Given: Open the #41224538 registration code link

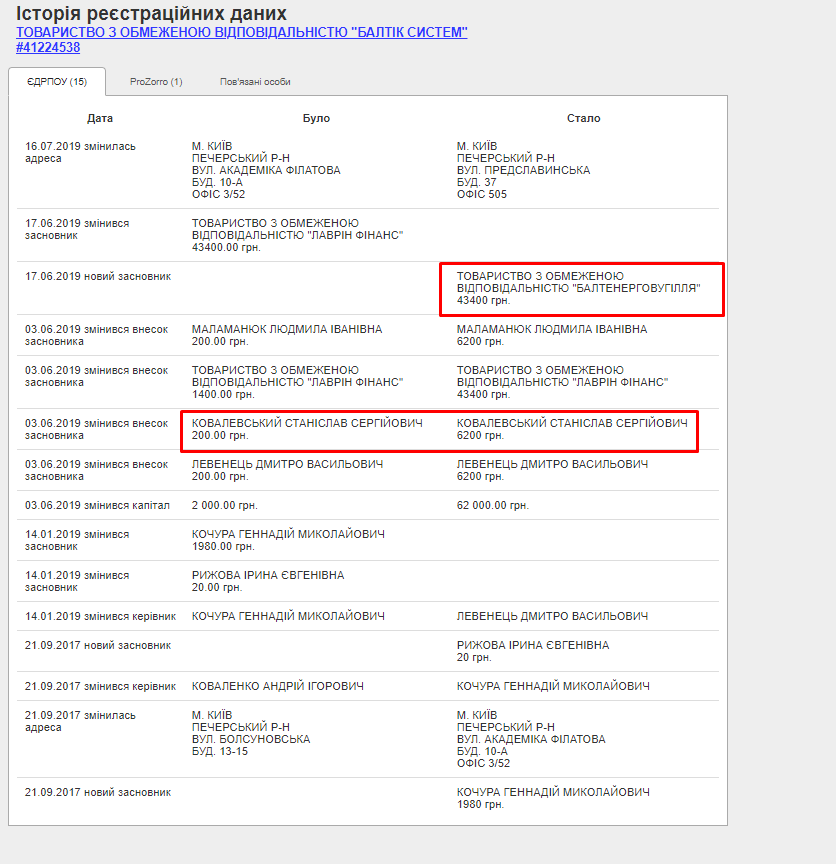Looking at the screenshot, I should 48,47.
